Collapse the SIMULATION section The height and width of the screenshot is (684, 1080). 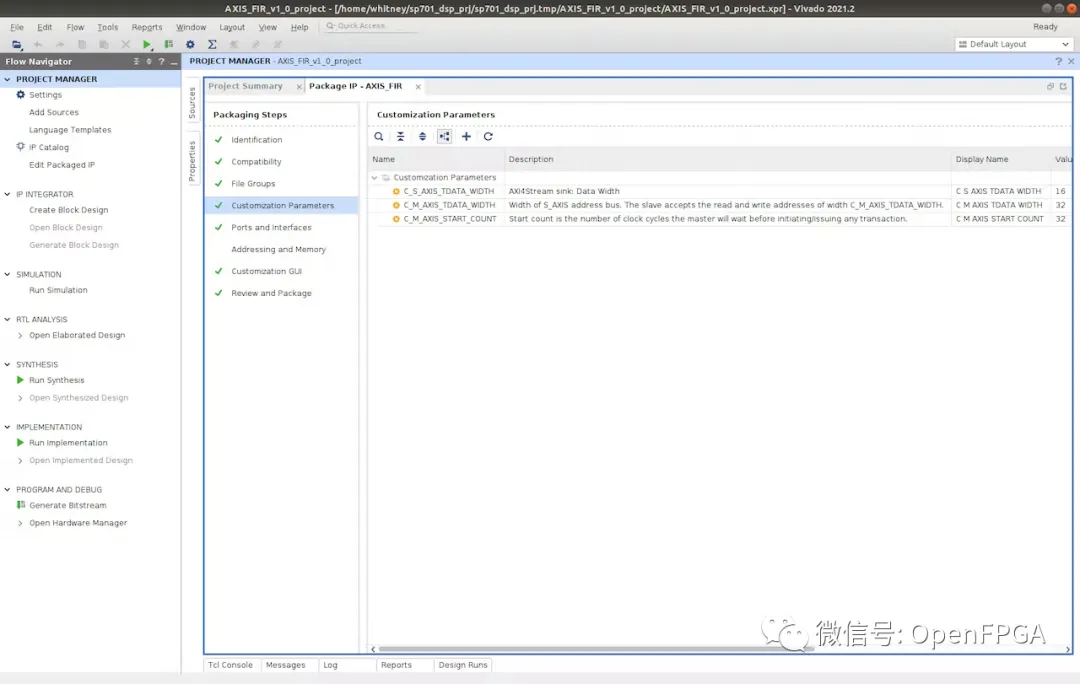coord(8,274)
